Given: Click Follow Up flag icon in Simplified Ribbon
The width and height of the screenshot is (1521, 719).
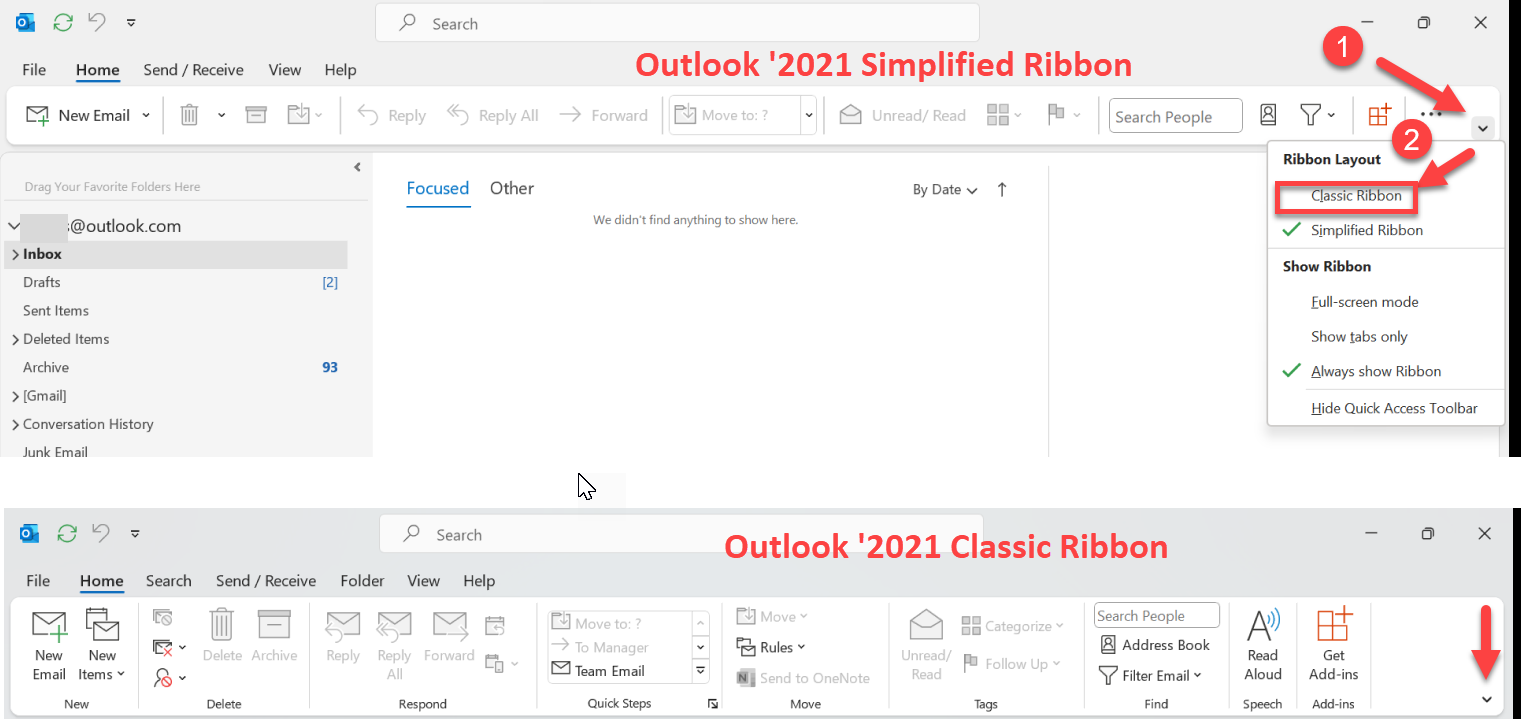Looking at the screenshot, I should tap(1056, 115).
